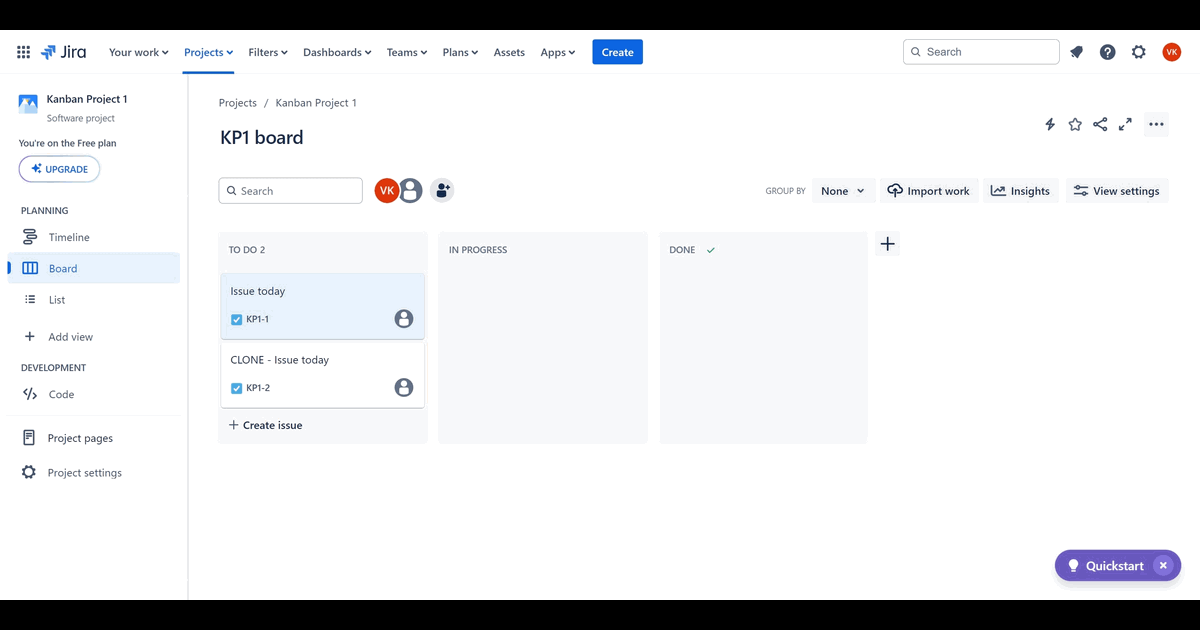Click Add view in the sidebar
The width and height of the screenshot is (1200, 630).
tap(94, 337)
